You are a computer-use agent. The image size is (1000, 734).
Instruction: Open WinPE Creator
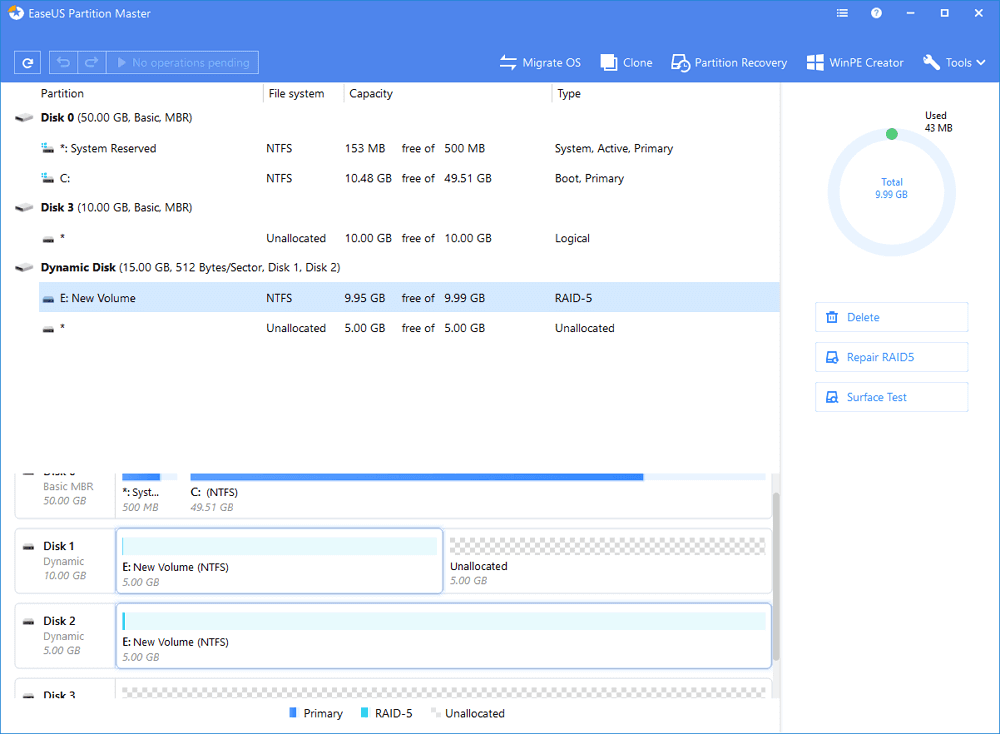[x=855, y=63]
